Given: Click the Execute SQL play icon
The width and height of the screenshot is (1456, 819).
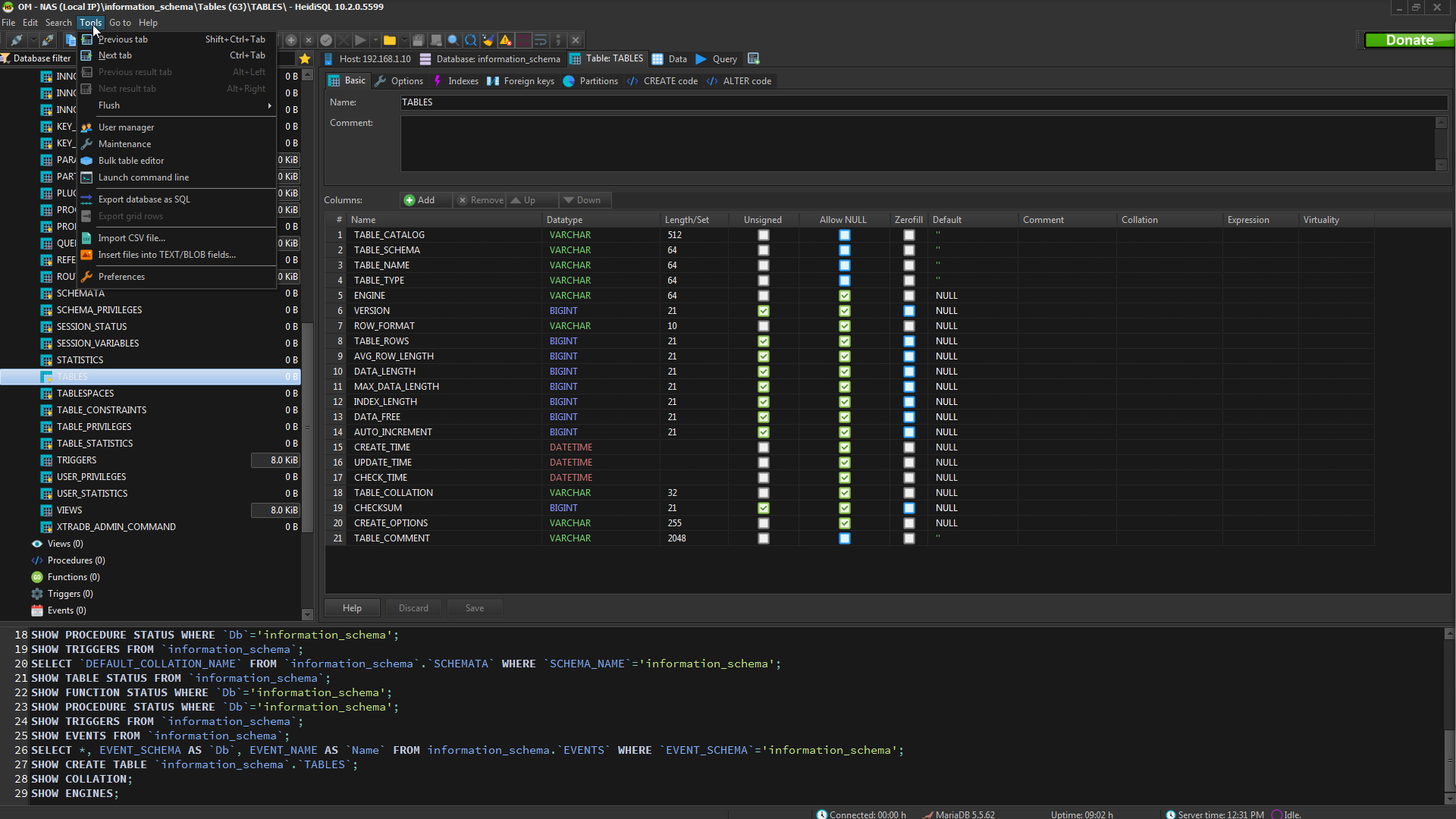Looking at the screenshot, I should 361,40.
